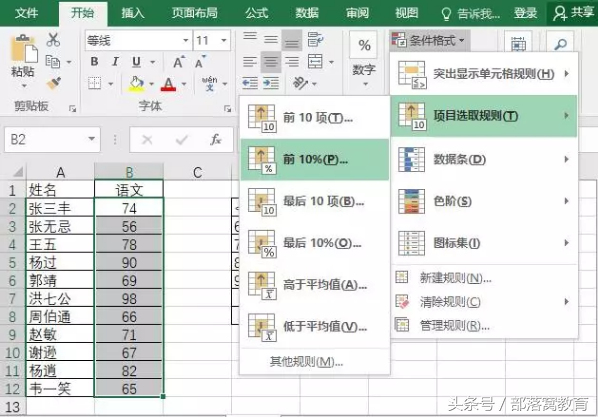Open the fill color dropdown arrow
Screen dimensions: 598x417
pos(151,84)
